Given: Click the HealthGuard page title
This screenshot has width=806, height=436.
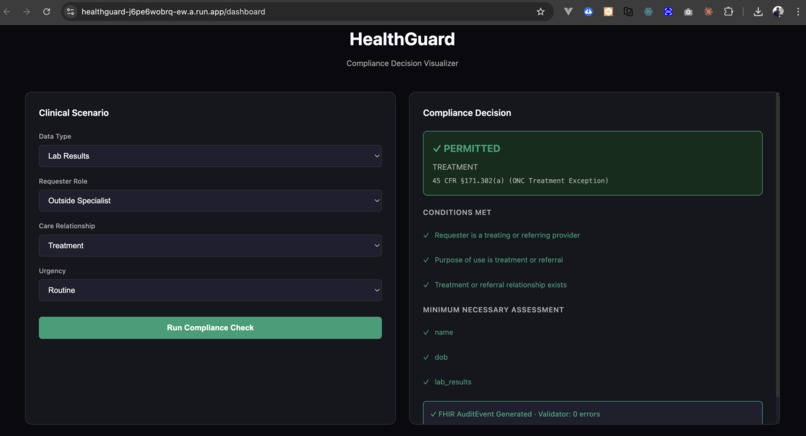Looking at the screenshot, I should pos(402,39).
